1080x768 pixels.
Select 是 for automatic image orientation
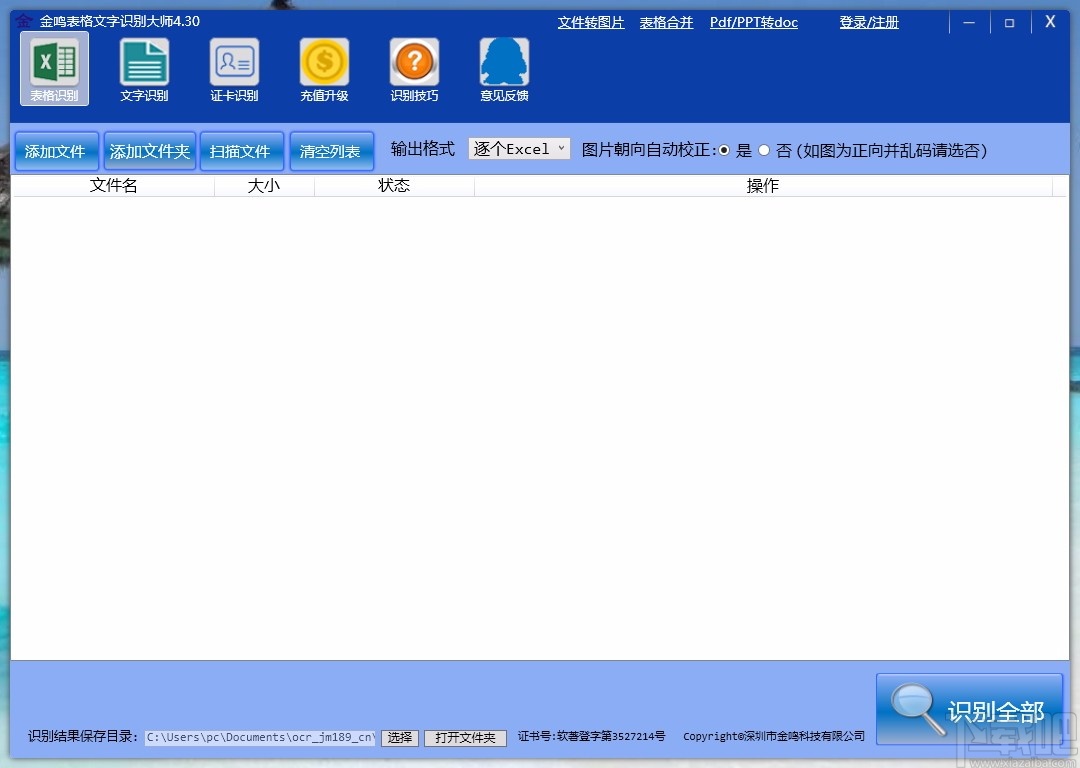pyautogui.click(x=724, y=150)
